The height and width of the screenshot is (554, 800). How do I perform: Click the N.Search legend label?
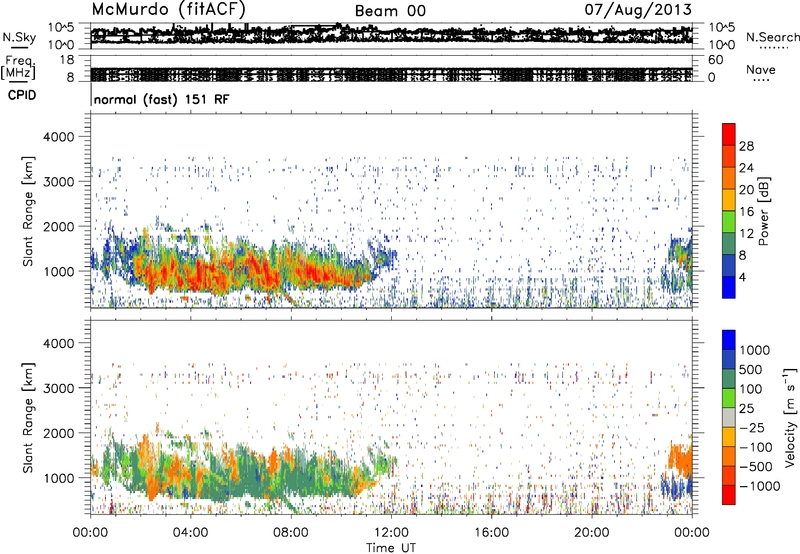[772, 37]
